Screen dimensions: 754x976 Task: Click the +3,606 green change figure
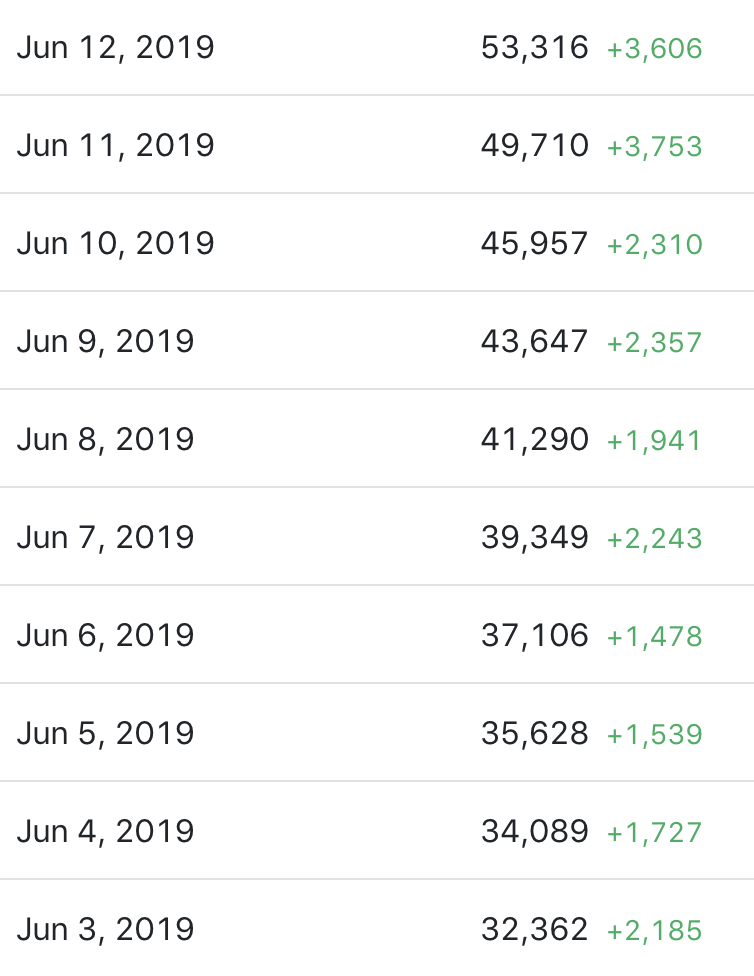coord(655,49)
